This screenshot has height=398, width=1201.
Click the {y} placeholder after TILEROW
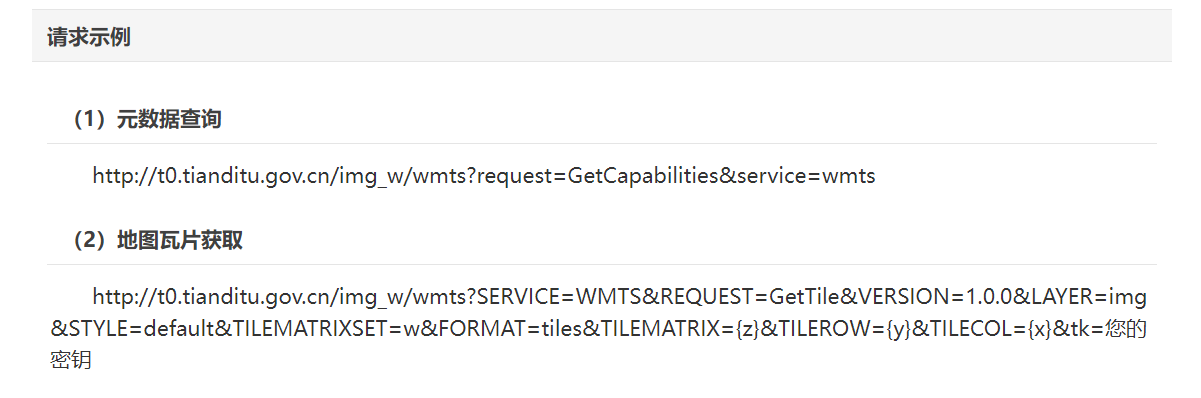[898, 329]
